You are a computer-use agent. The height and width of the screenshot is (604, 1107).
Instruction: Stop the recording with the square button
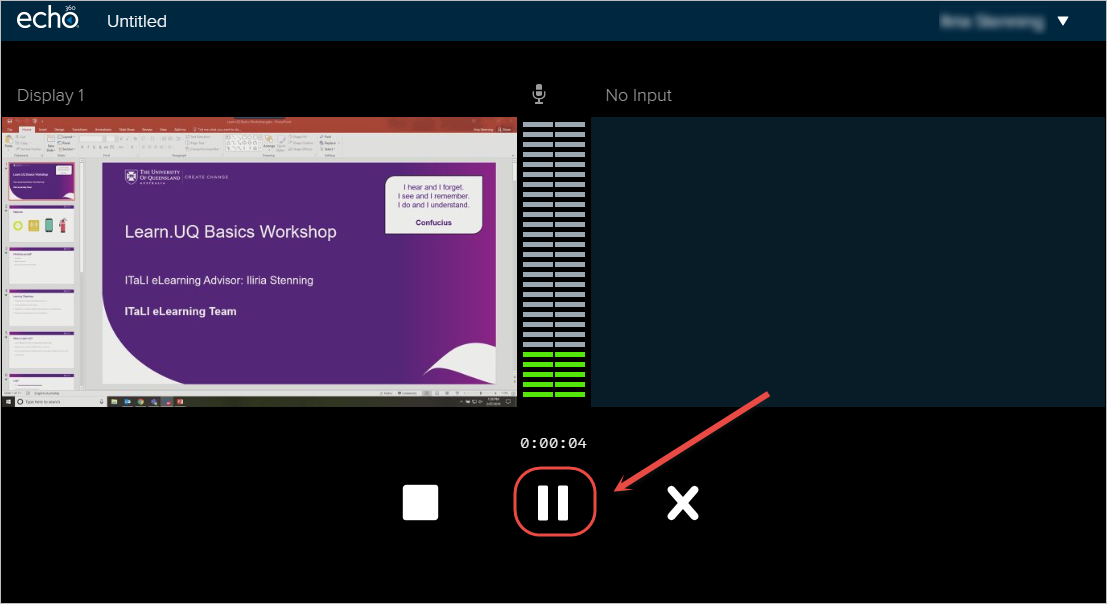click(420, 502)
